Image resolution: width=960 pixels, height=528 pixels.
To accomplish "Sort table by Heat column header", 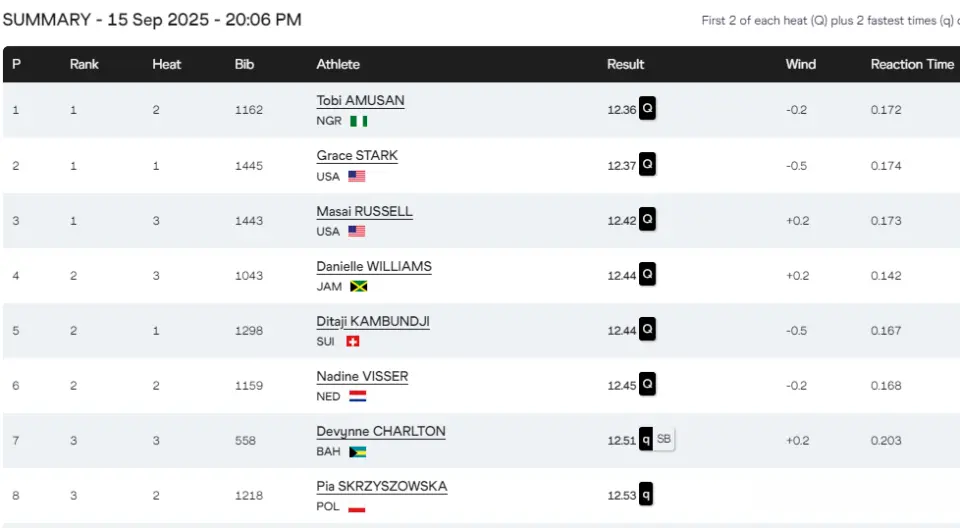I will (167, 64).
